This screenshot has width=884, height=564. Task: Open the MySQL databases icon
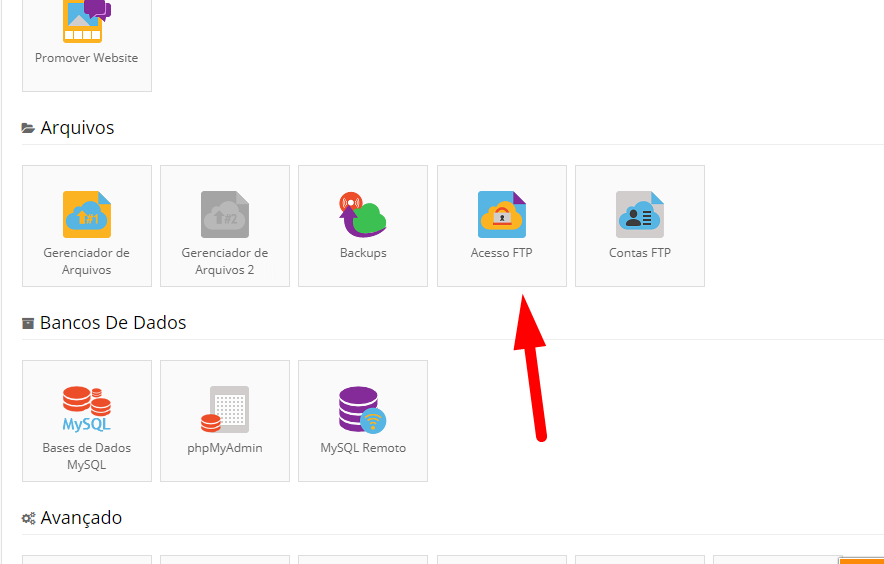[x=87, y=409]
